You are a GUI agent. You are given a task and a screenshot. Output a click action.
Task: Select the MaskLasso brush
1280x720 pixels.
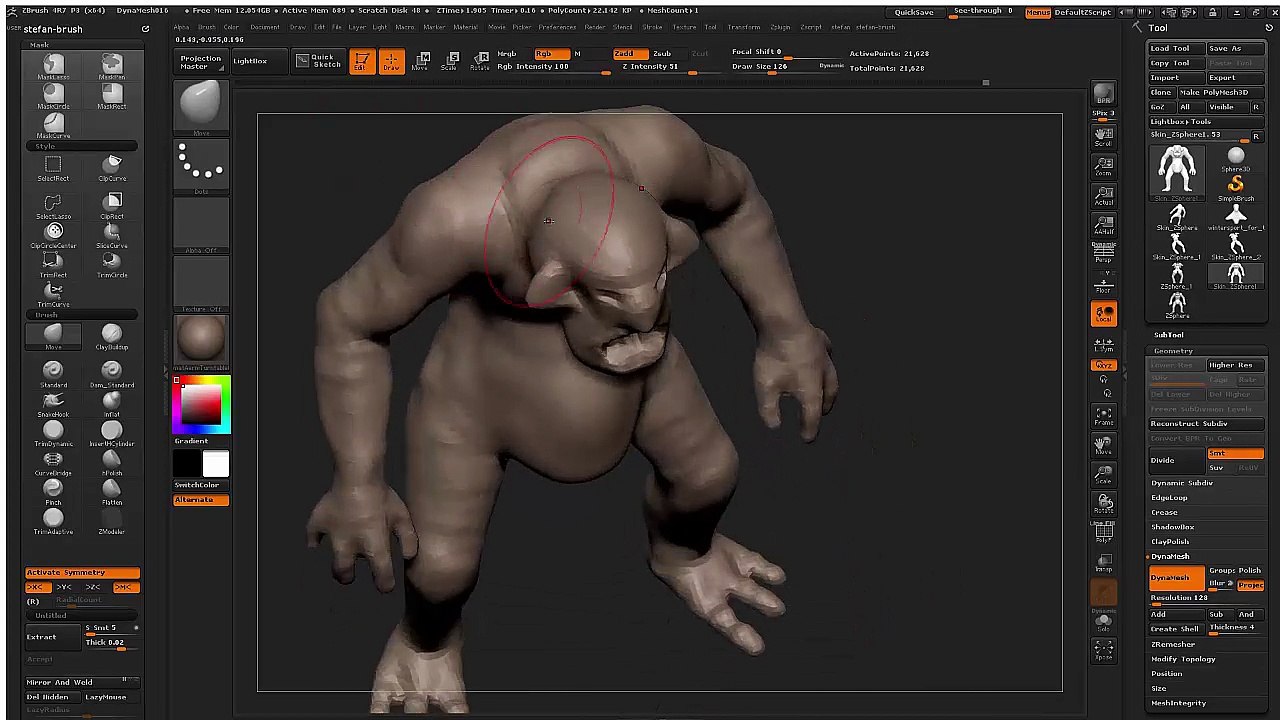[x=54, y=67]
